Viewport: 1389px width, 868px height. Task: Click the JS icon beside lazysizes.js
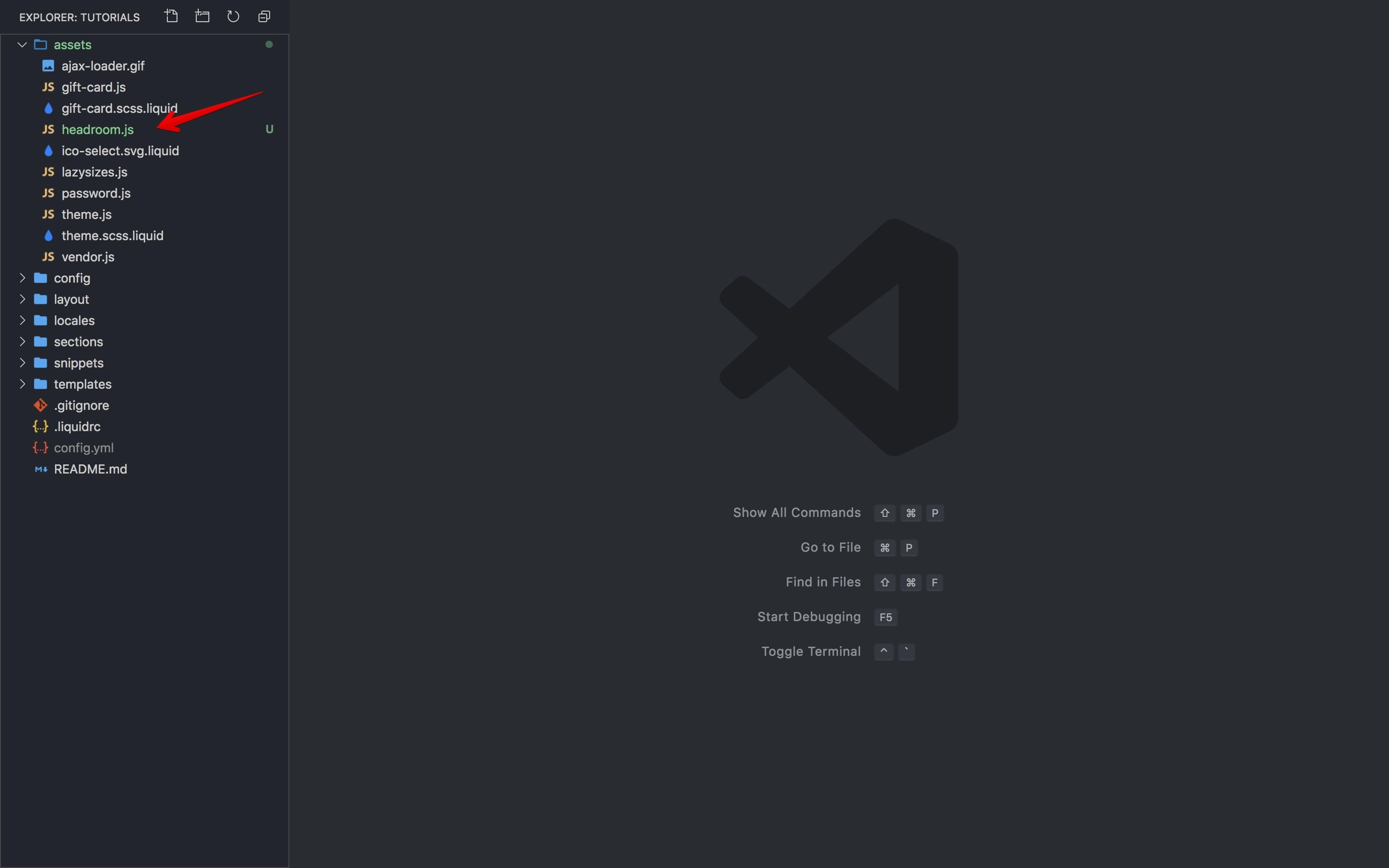[48, 172]
